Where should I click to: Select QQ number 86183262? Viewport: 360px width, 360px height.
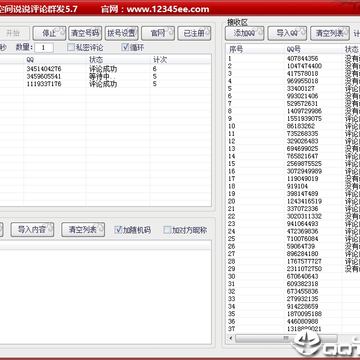pyautogui.click(x=300, y=126)
